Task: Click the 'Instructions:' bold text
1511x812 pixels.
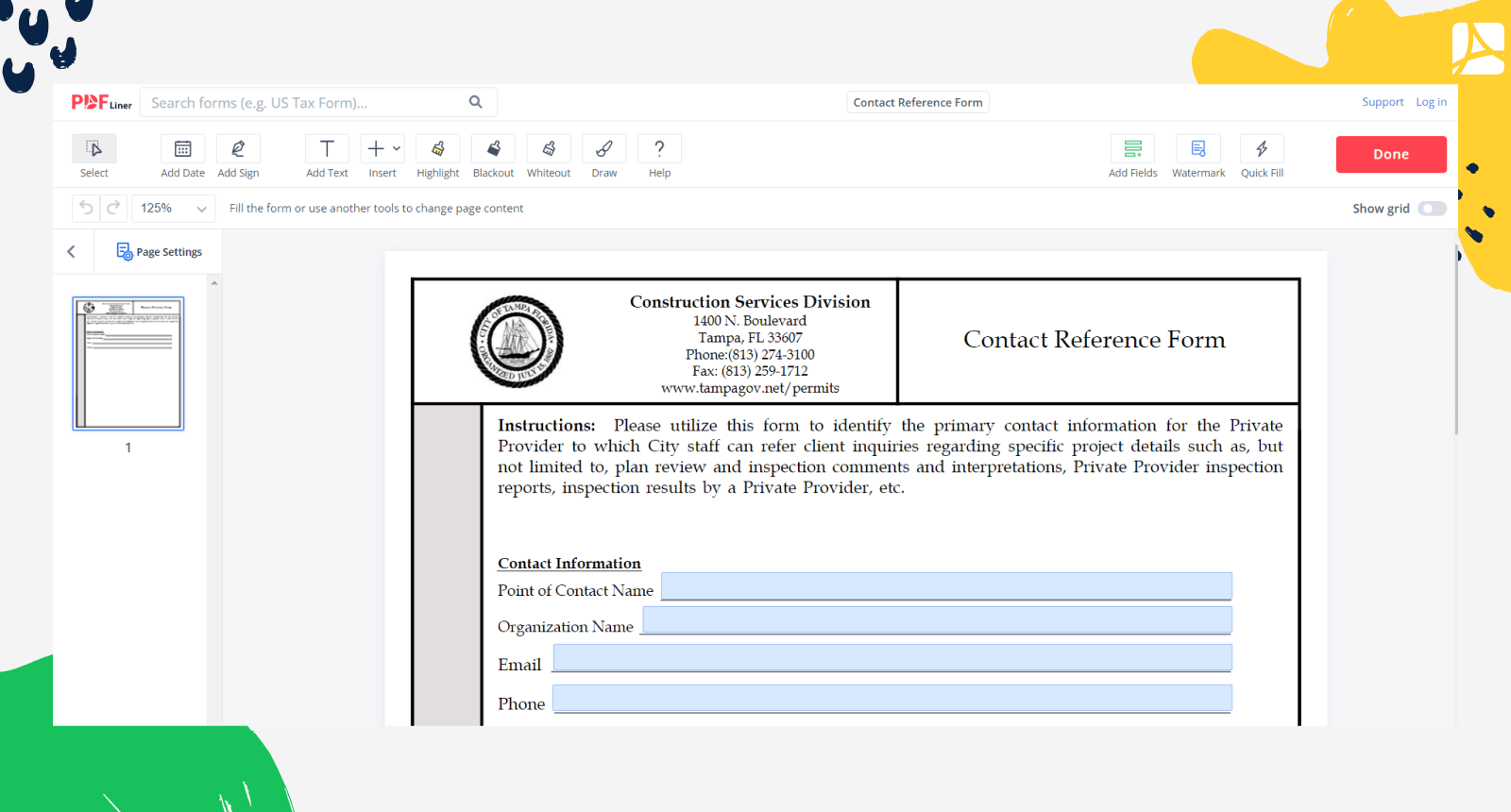Action: (x=547, y=426)
